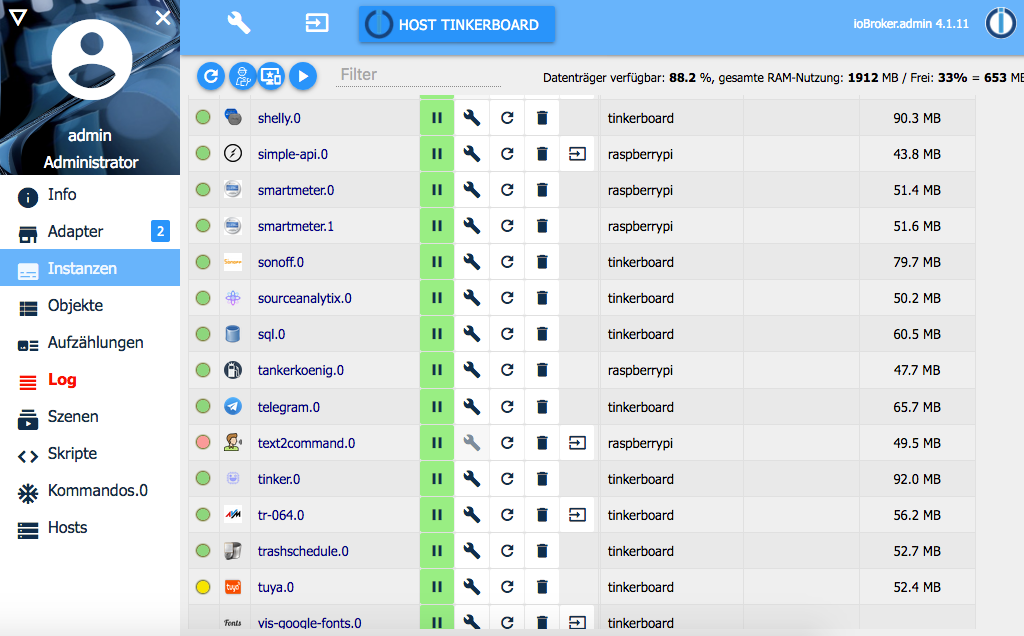Restart the telegram.0 instance
Image resolution: width=1024 pixels, height=636 pixels.
pyautogui.click(x=507, y=407)
